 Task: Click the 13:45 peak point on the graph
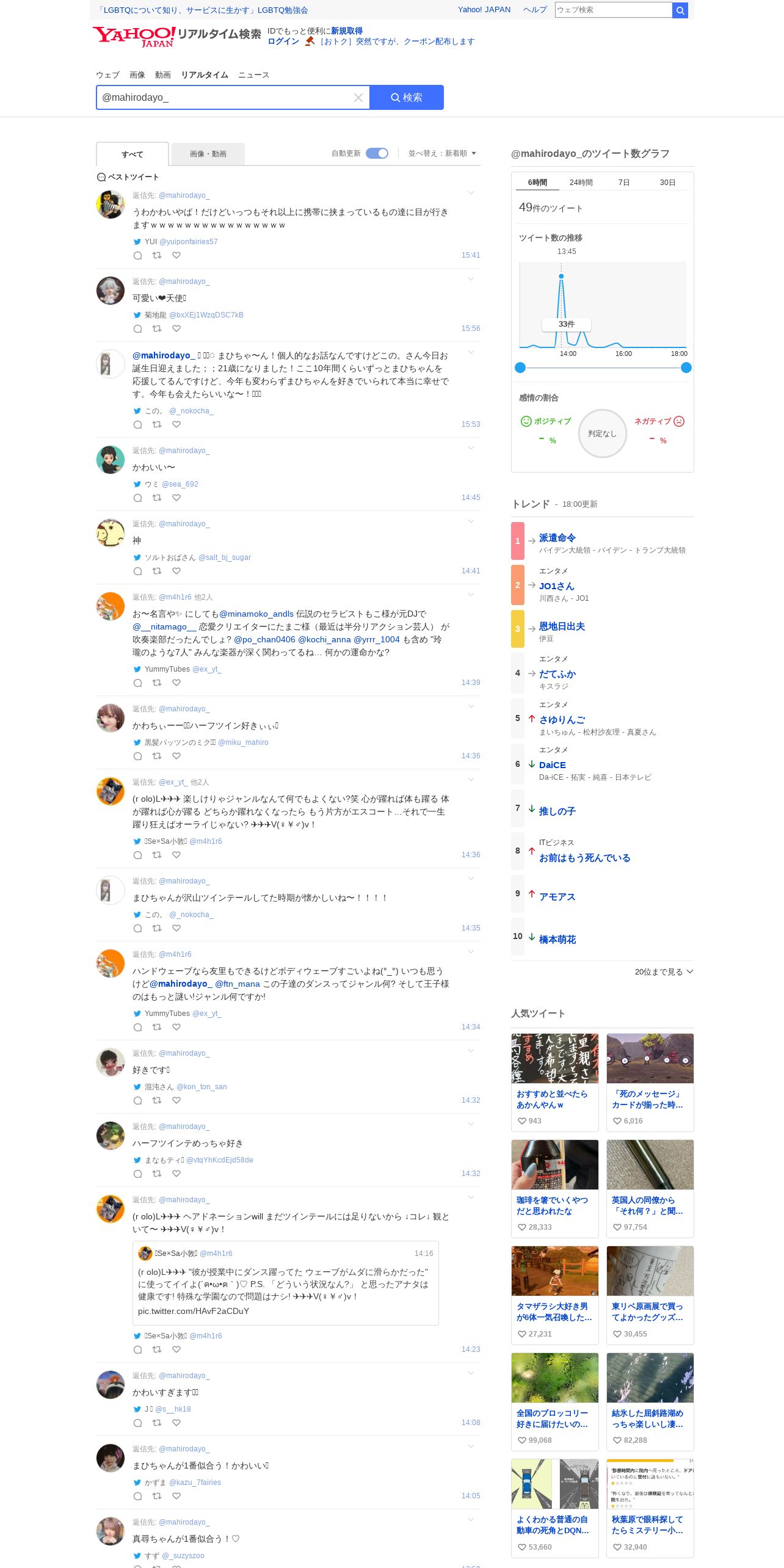(561, 277)
